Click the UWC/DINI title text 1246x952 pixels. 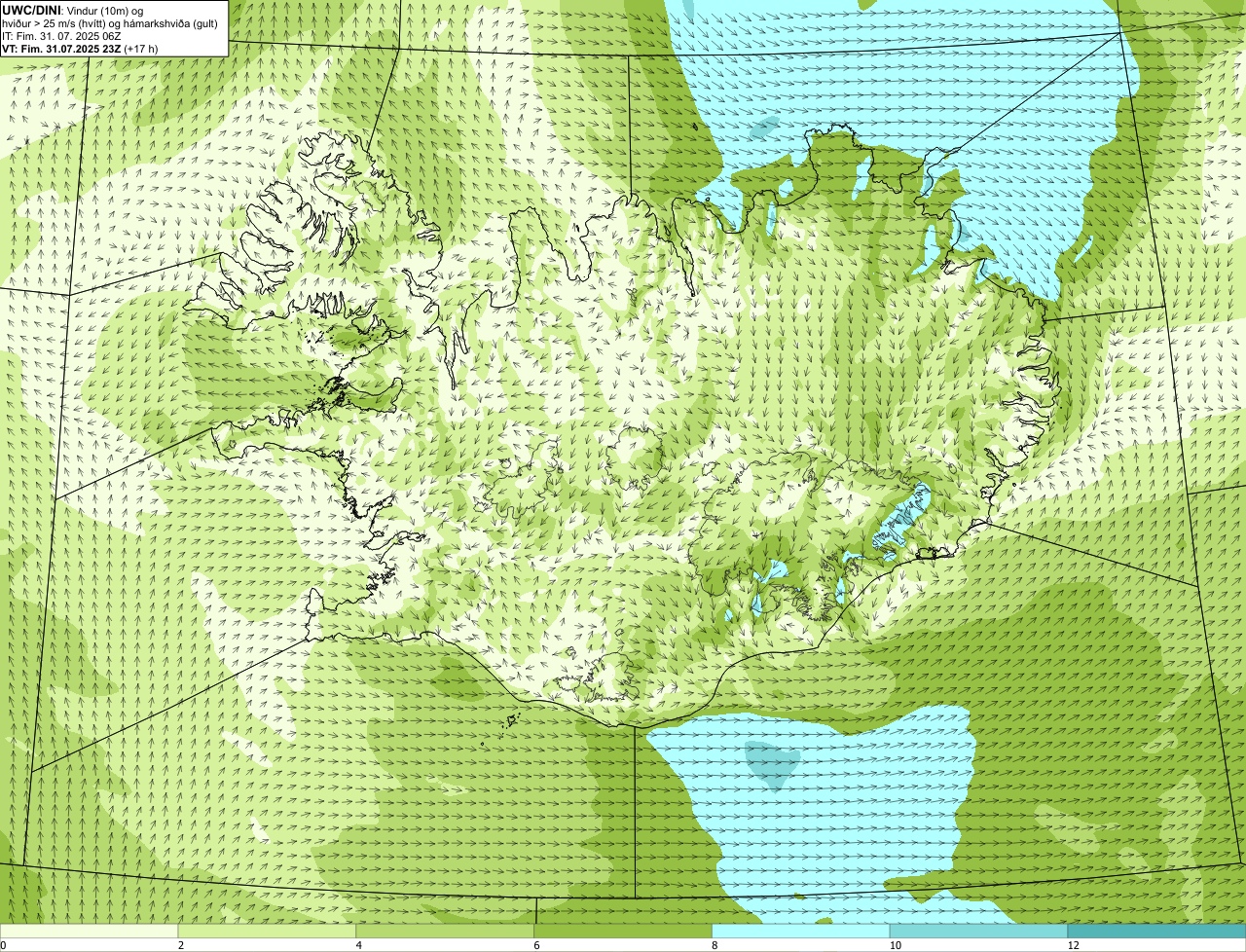click(33, 10)
